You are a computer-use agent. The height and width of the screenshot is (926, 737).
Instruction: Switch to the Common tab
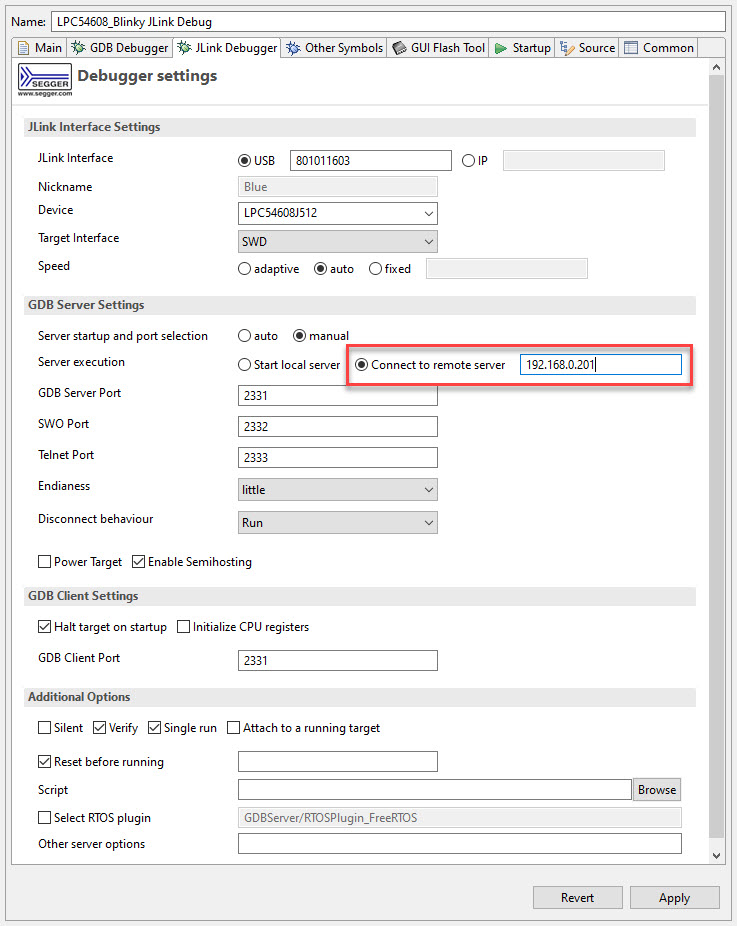pyautogui.click(x=659, y=48)
